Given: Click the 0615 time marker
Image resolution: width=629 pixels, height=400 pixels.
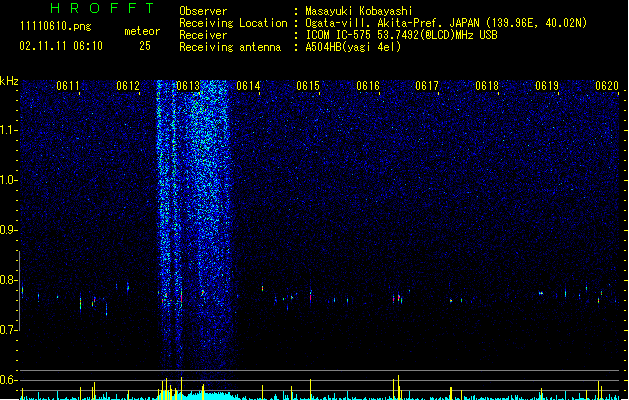Looking at the screenshot, I should pos(308,86).
